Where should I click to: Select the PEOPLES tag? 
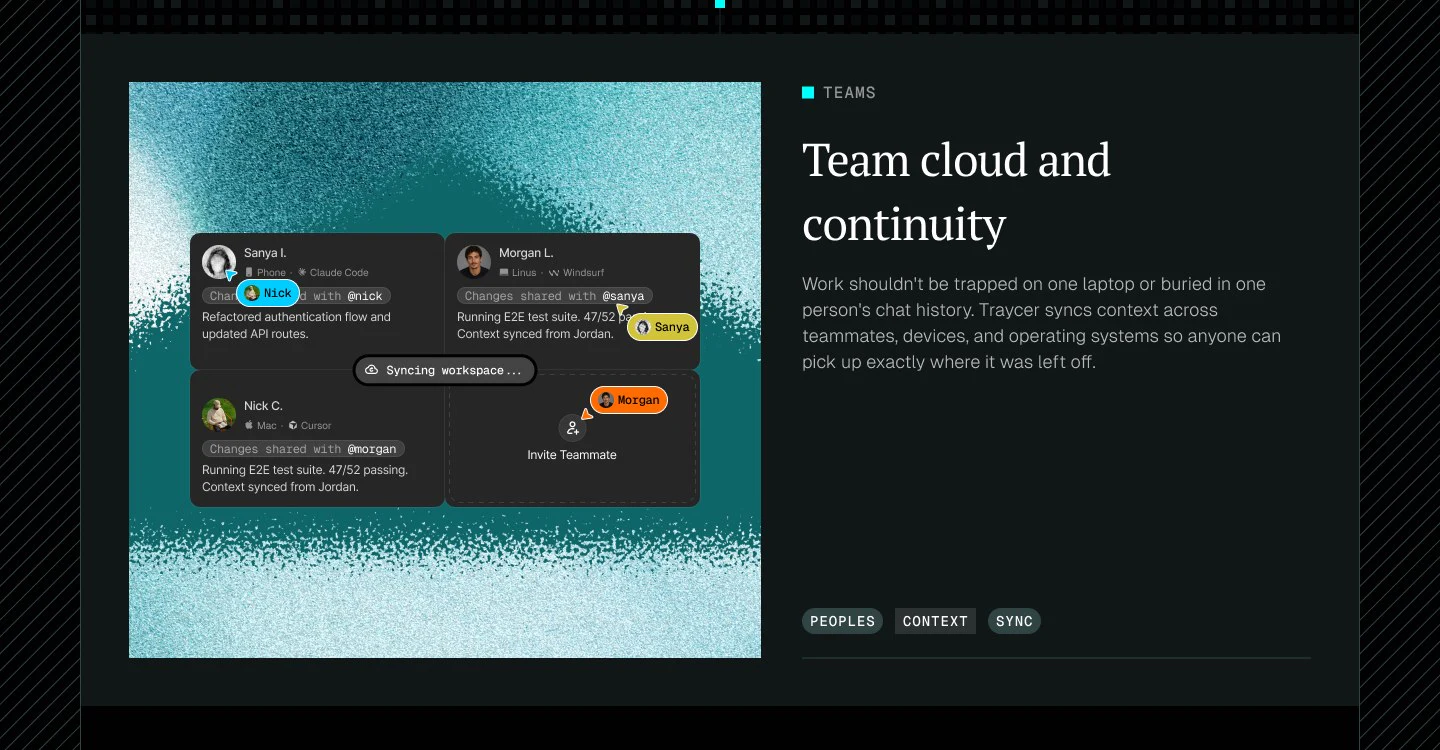(x=842, y=621)
